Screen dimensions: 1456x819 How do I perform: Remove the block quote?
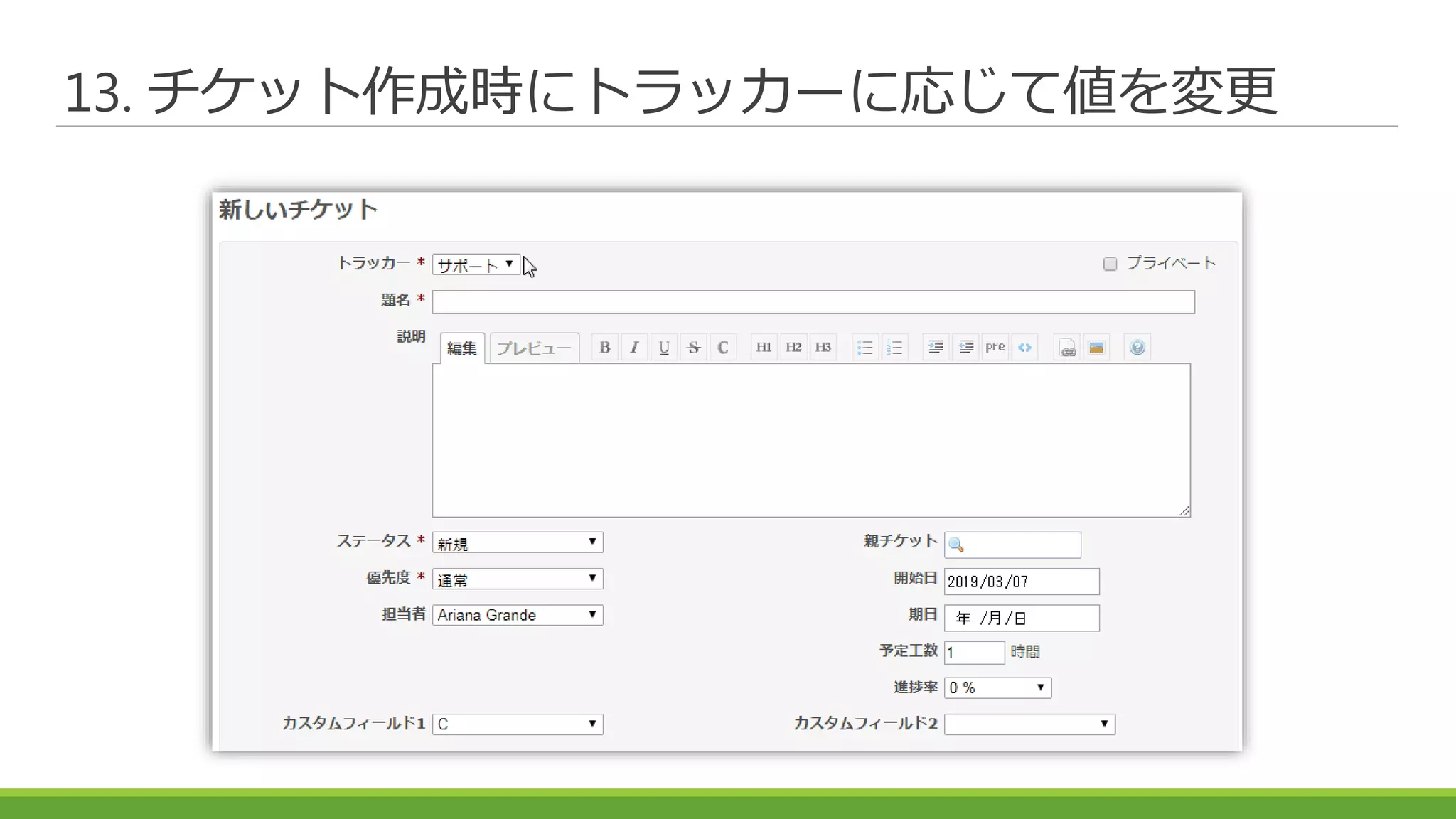point(965,348)
